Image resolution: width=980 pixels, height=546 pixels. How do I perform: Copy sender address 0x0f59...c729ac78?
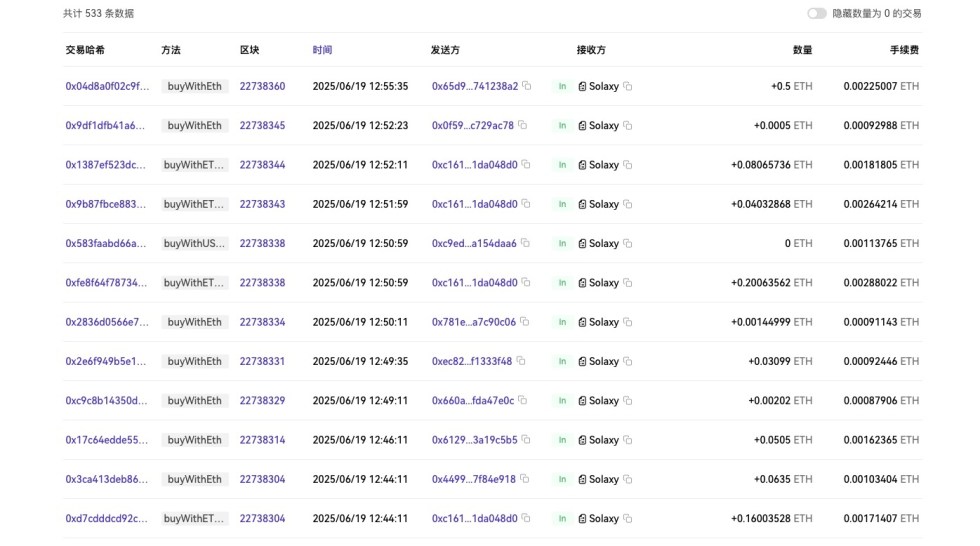tap(523, 126)
